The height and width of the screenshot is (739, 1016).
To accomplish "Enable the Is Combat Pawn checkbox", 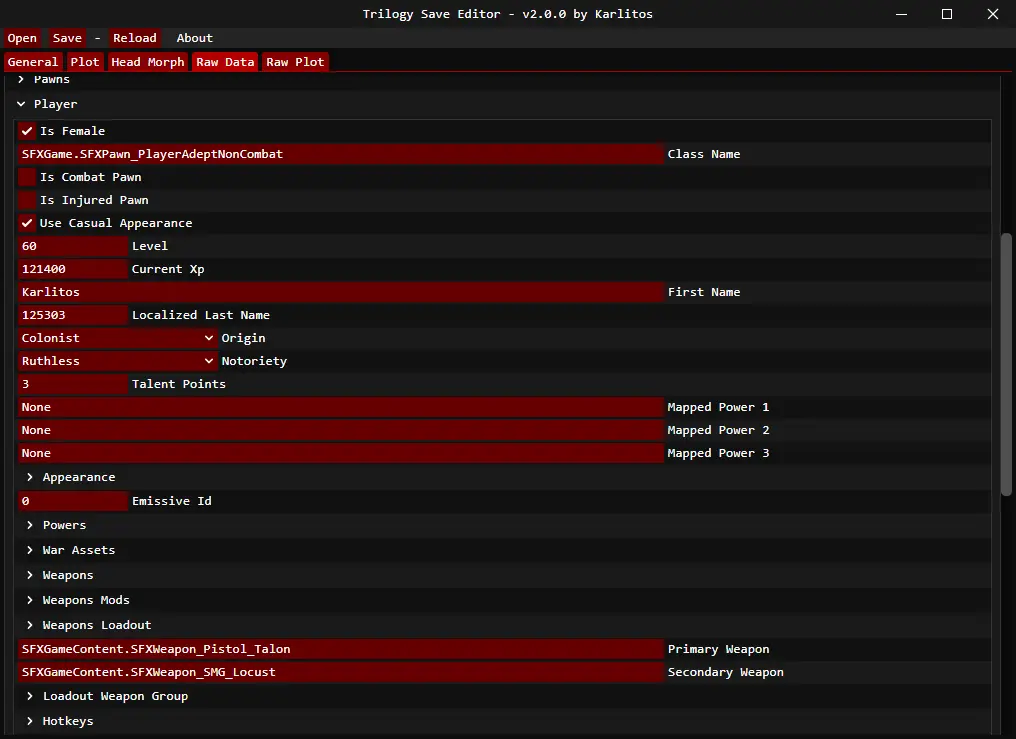I will click(x=27, y=177).
